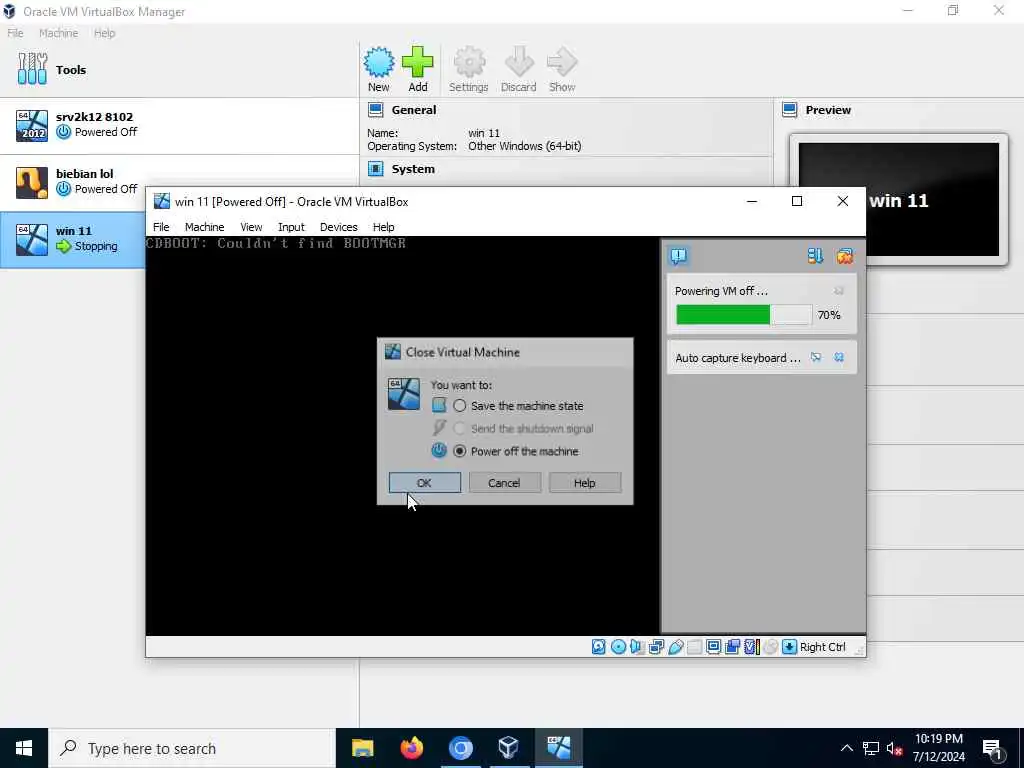Viewport: 1024px width, 768px height.
Task: Click the Show arrow toolbar icon
Action: [562, 69]
